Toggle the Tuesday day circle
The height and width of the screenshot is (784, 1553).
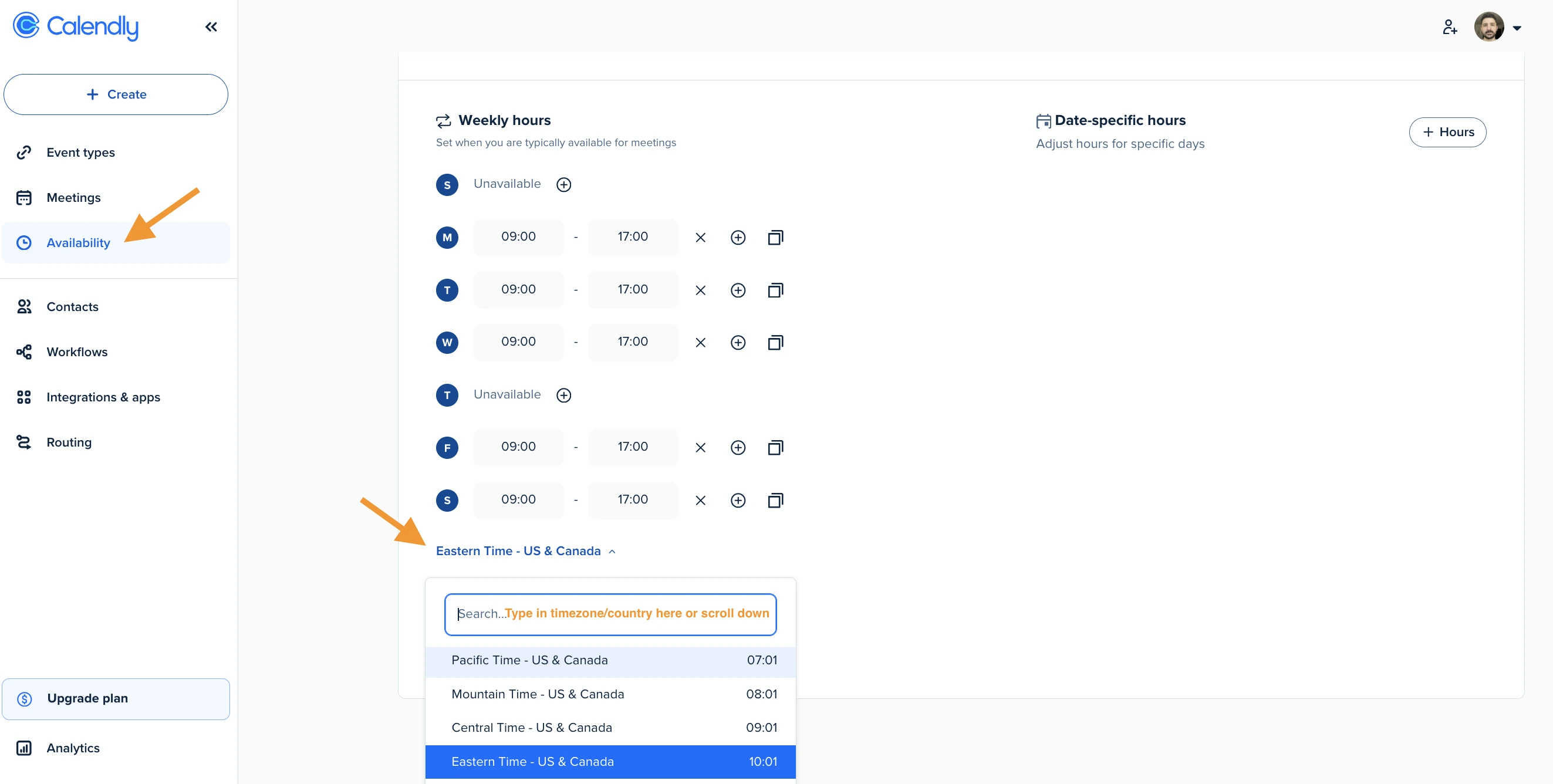pos(447,290)
